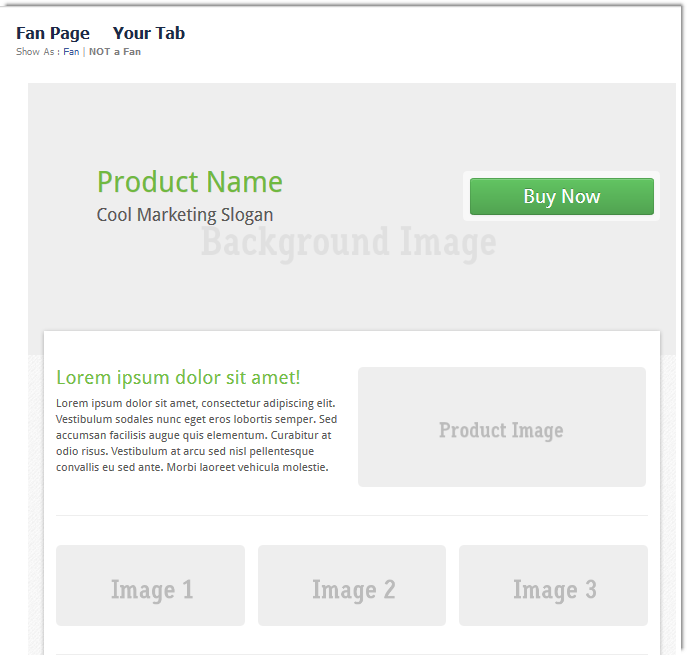The height and width of the screenshot is (655, 687).
Task: Click the Background Image watermark text
Action: coord(349,243)
